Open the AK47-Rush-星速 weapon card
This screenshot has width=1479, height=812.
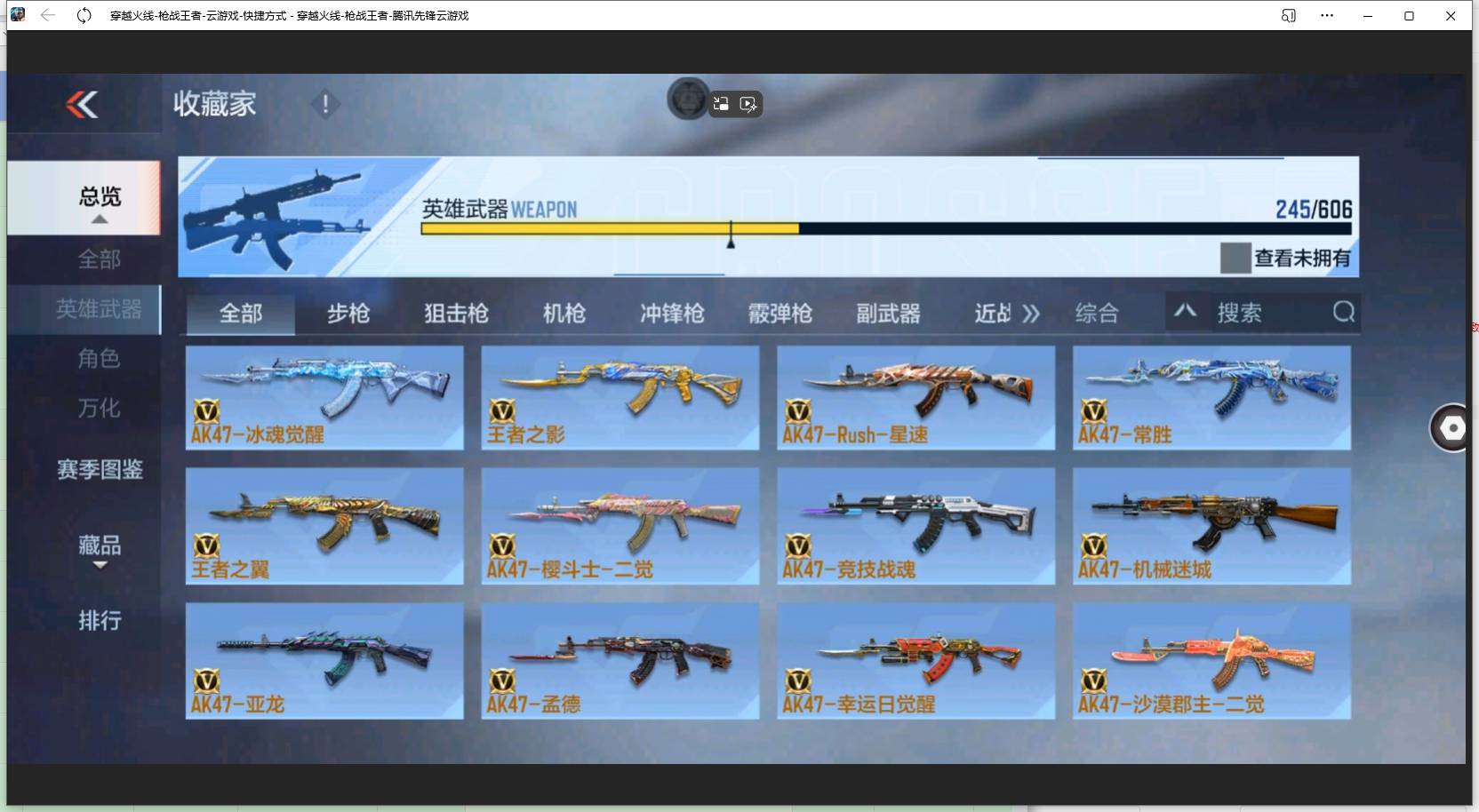916,397
